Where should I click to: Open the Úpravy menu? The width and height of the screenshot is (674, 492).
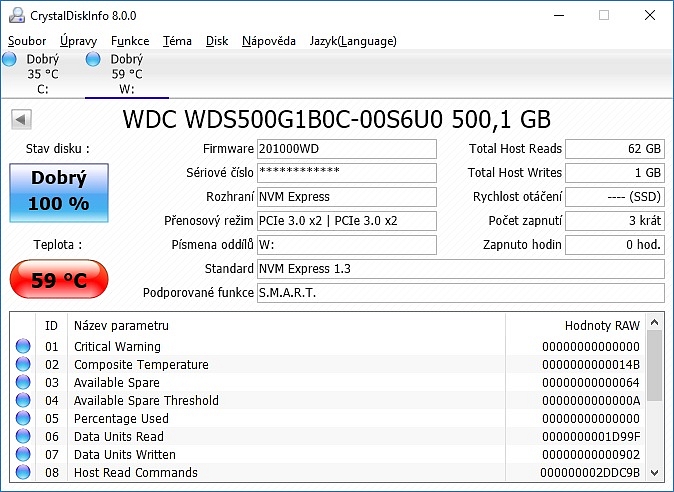coord(78,41)
